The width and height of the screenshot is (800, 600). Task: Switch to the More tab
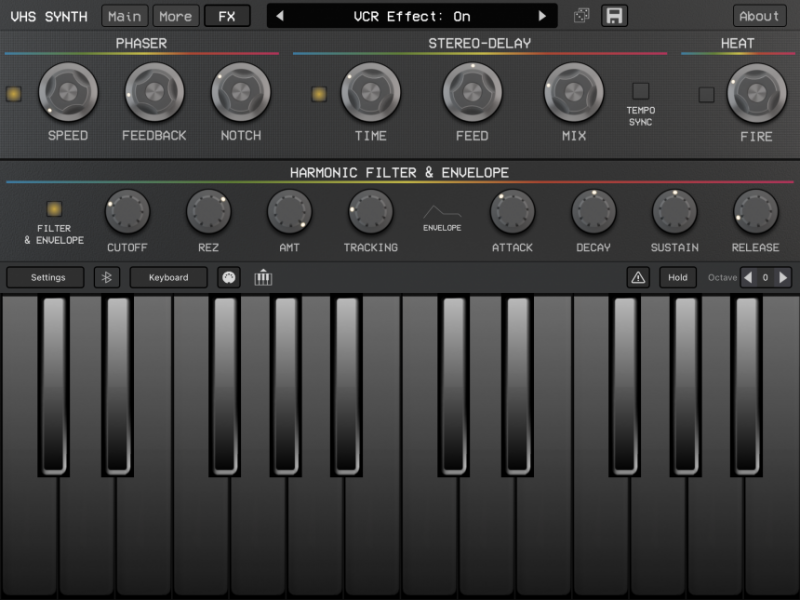(x=176, y=15)
